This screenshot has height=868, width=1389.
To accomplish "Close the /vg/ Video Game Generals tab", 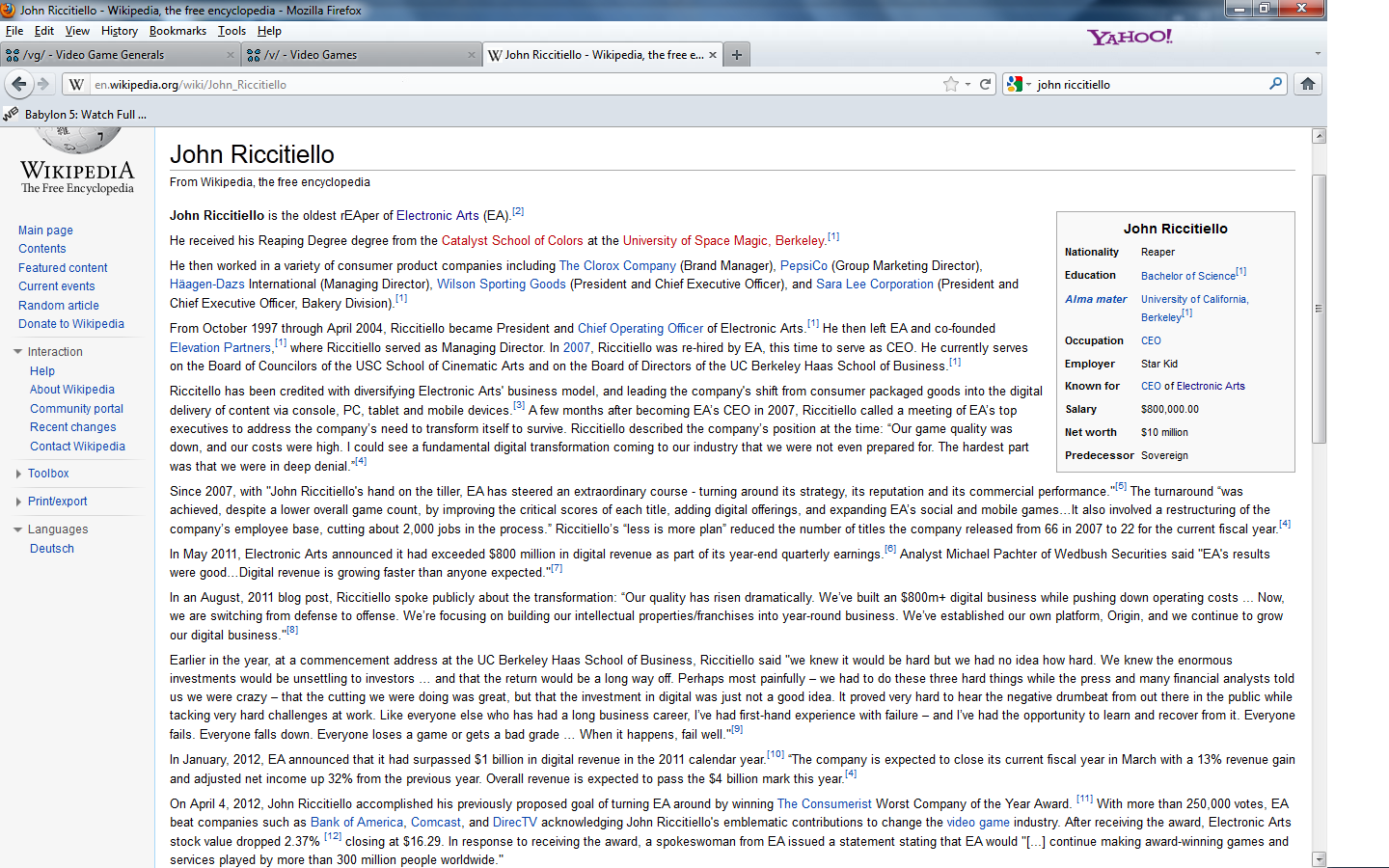I will [x=230, y=55].
